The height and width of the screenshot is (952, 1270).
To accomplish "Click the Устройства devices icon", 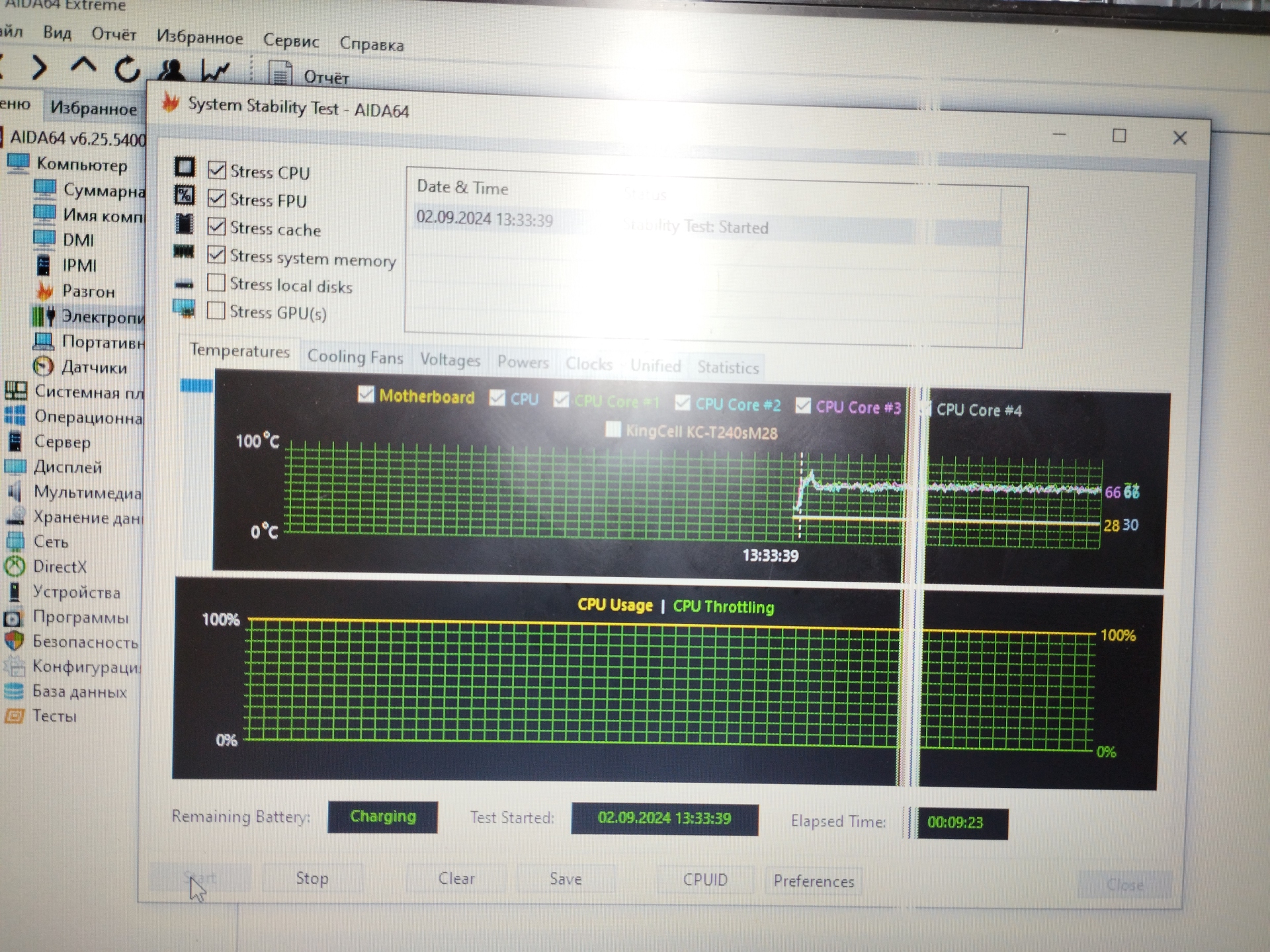I will tap(14, 592).
